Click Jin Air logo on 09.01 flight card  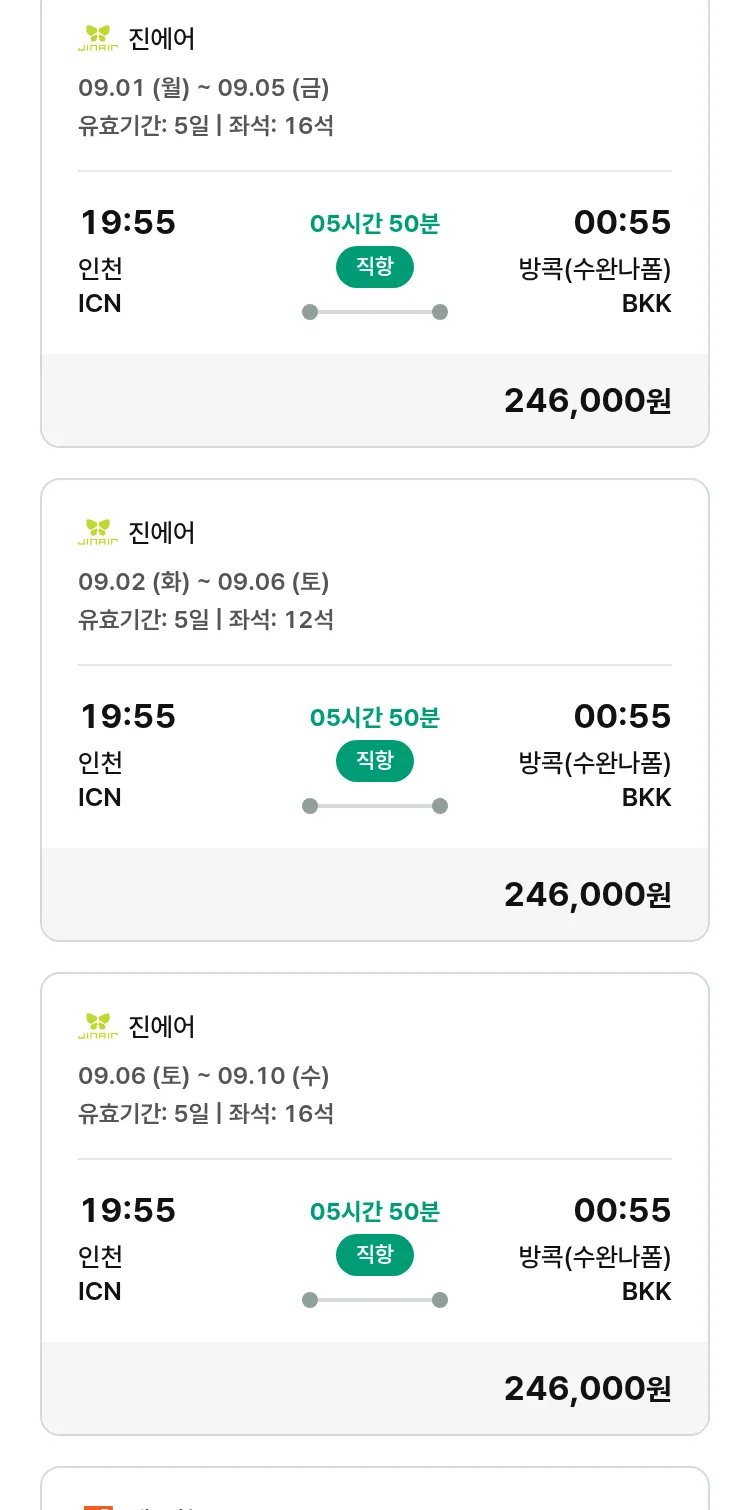(x=98, y=39)
